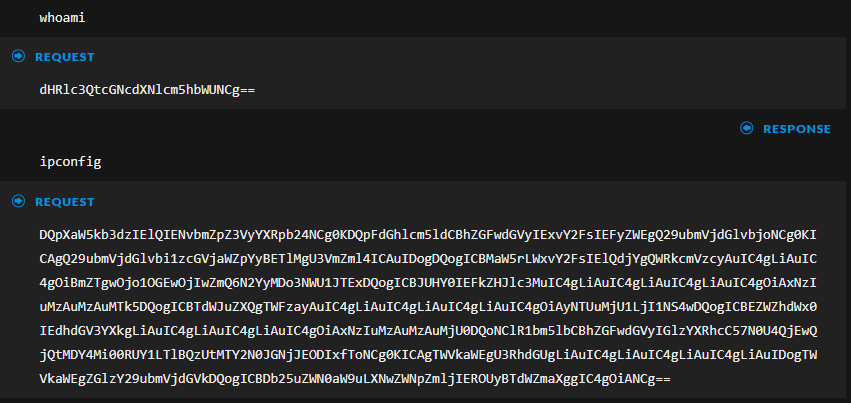Select the second REQUEST label above the long block
This screenshot has height=403, width=851.
point(64,202)
